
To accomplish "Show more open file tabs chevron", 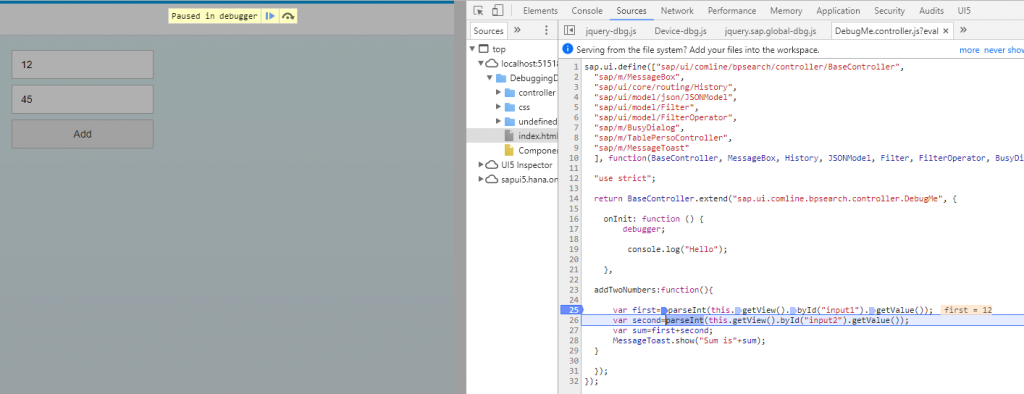I will [963, 30].
